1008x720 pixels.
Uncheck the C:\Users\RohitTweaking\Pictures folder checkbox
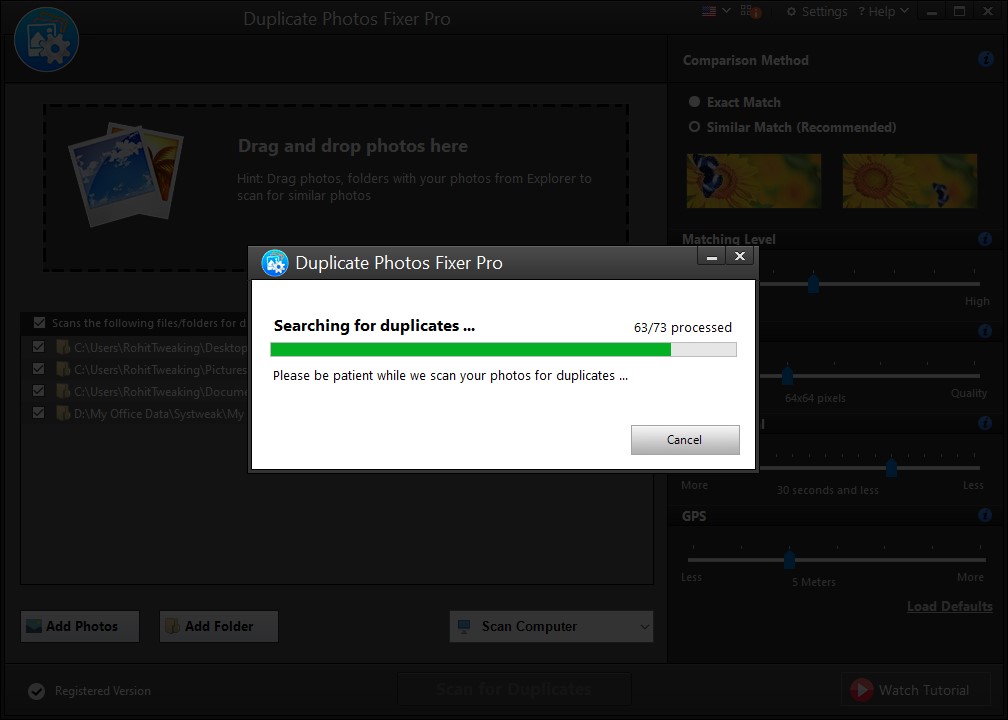(x=39, y=369)
